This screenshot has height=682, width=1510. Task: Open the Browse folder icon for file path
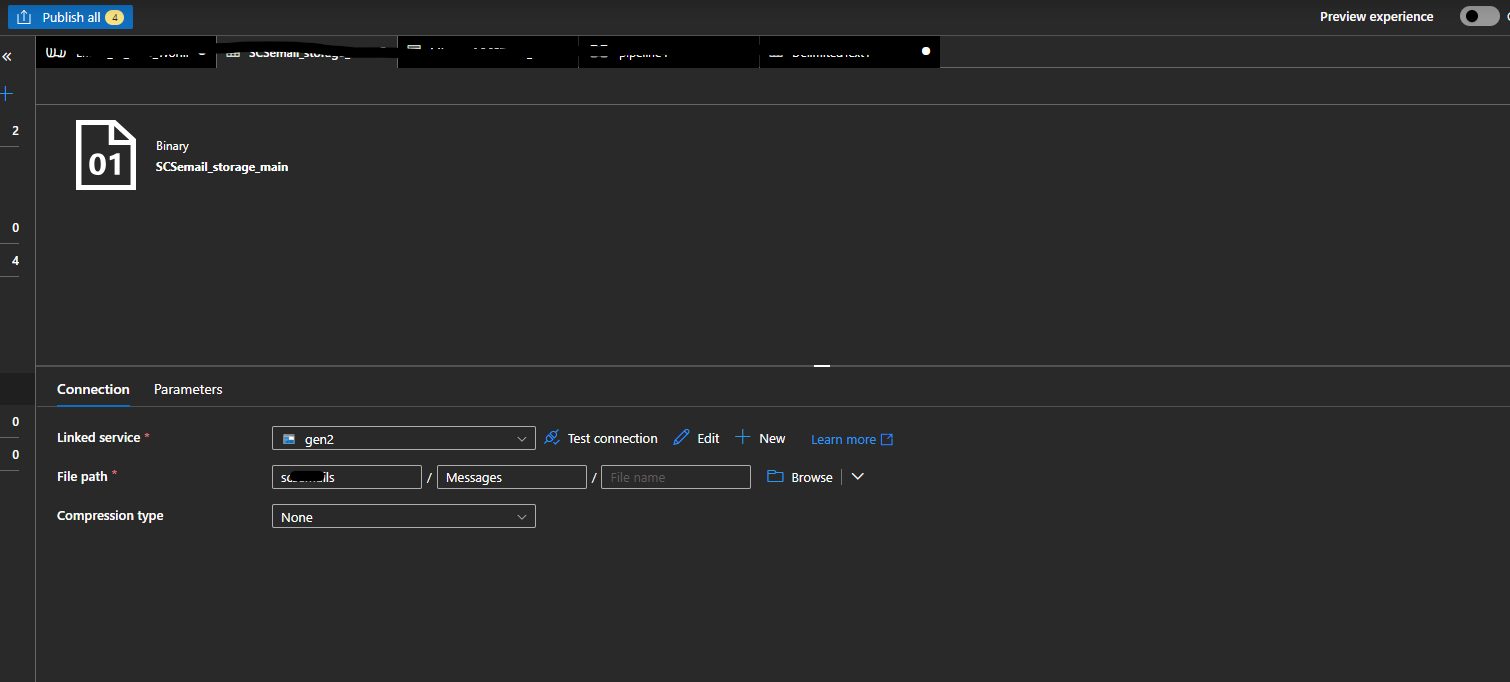775,477
